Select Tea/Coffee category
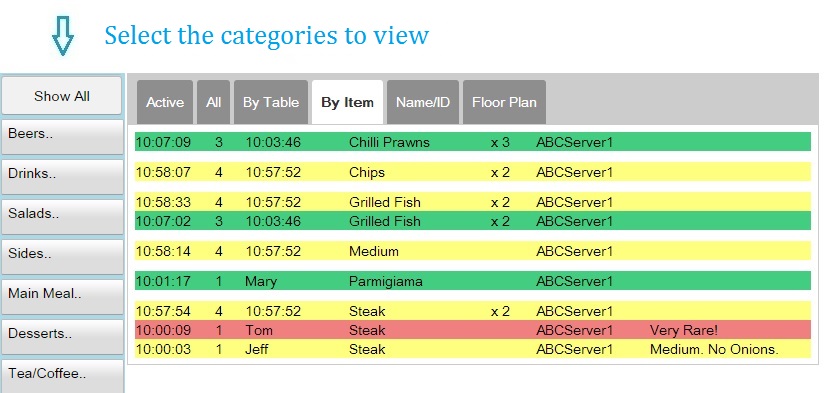Screen dimensions: 824x393 (62, 376)
